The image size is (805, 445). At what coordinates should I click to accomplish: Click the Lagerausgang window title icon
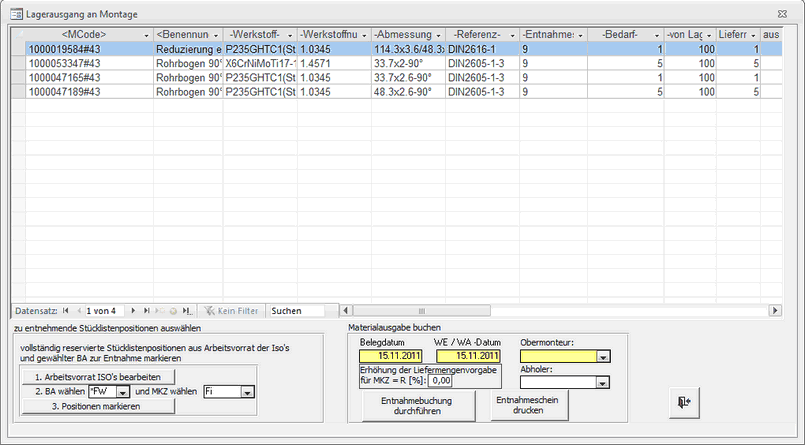[14, 13]
